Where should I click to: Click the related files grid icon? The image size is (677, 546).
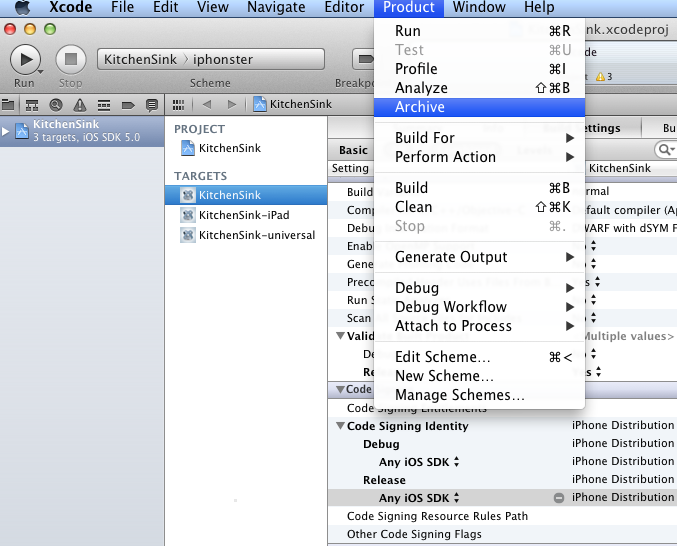[178, 104]
